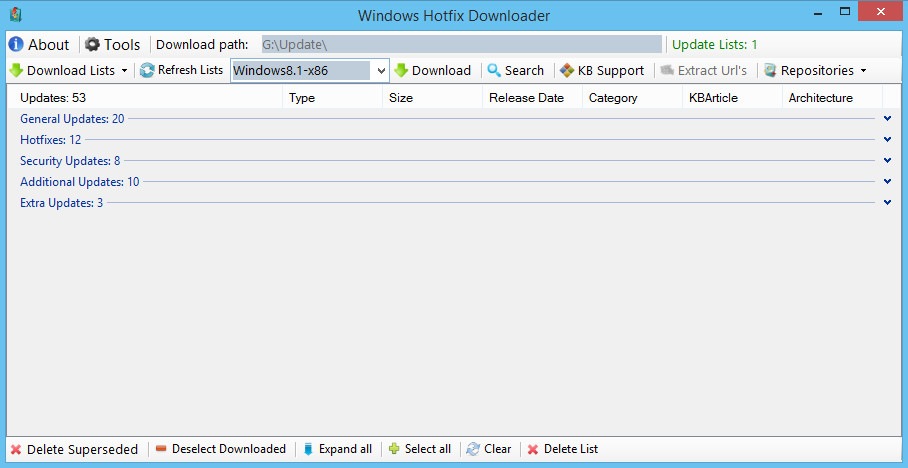Maximize the Windows Hotfix Downloader window

[x=845, y=12]
